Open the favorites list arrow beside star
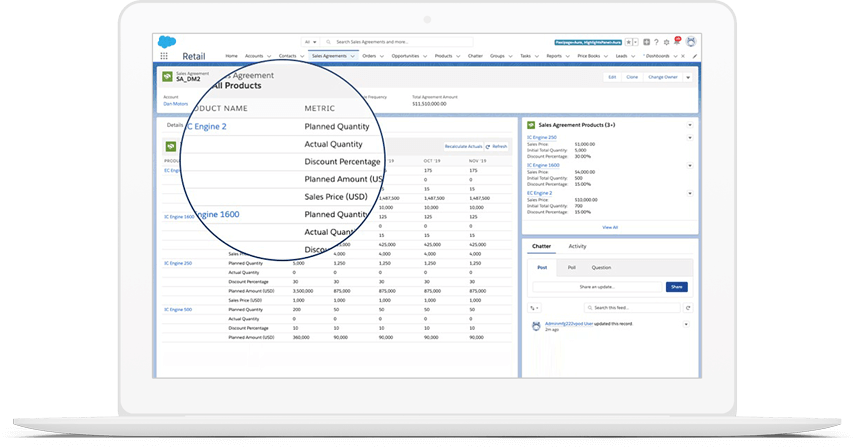Screen dimensions: 857x447 coord(635,42)
